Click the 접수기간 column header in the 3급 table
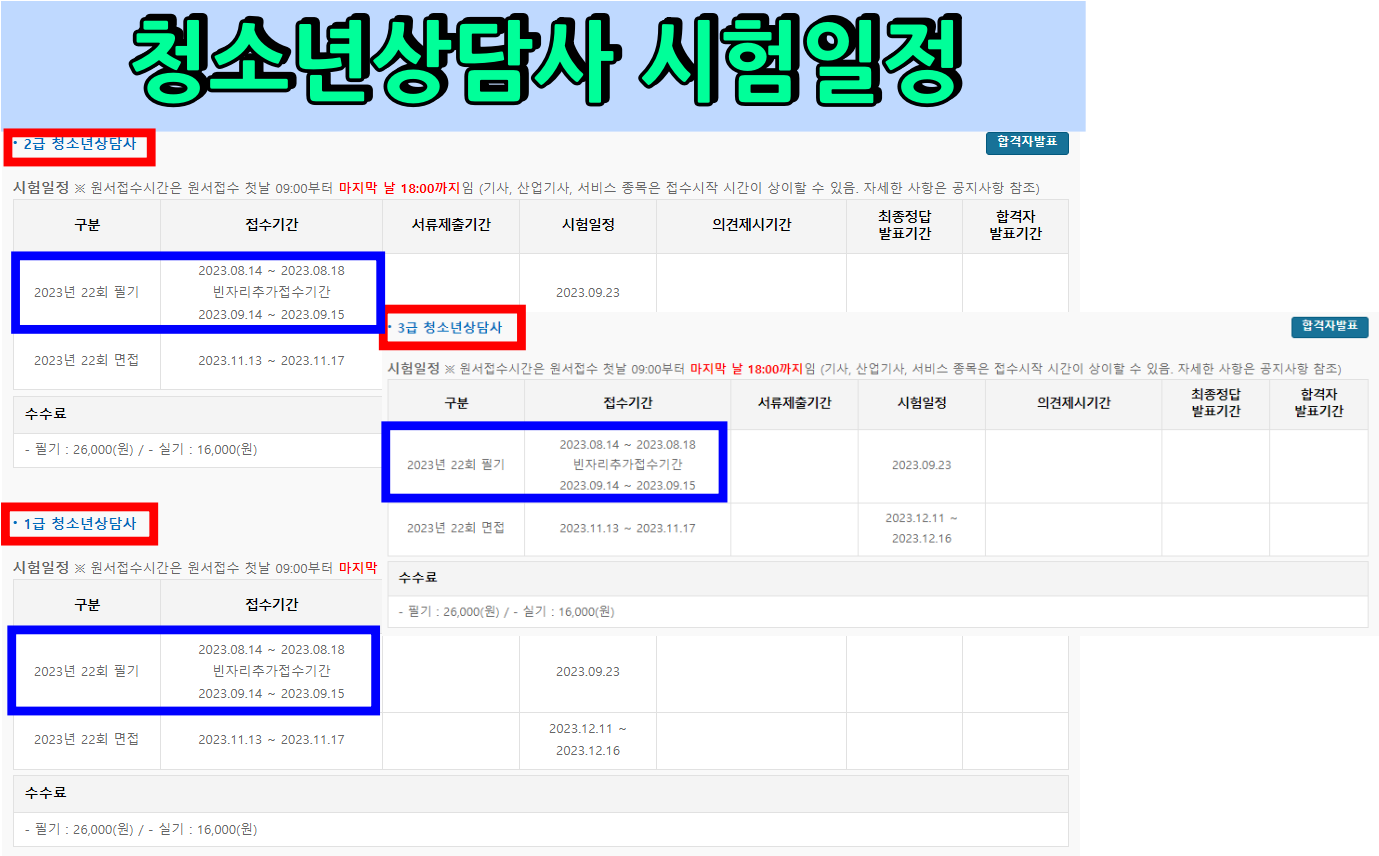Viewport: 1379px width, 856px height. click(627, 403)
